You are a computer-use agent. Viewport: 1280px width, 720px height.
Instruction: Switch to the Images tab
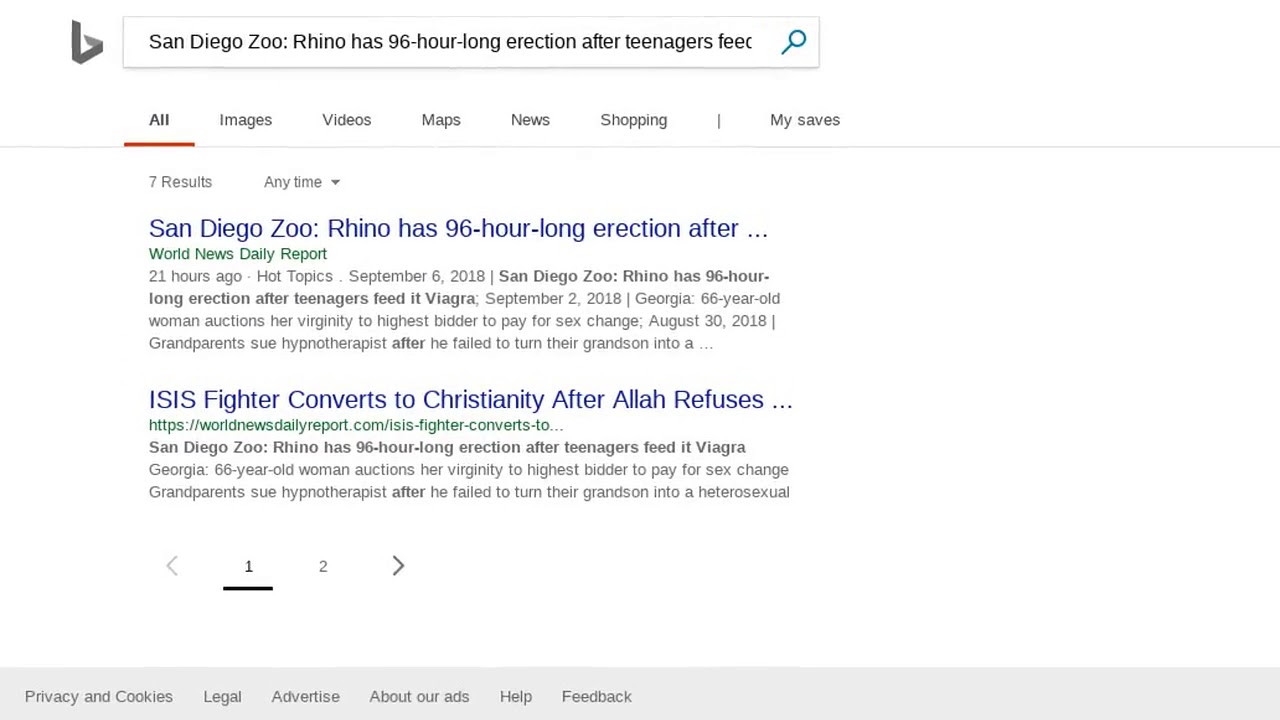coord(245,120)
